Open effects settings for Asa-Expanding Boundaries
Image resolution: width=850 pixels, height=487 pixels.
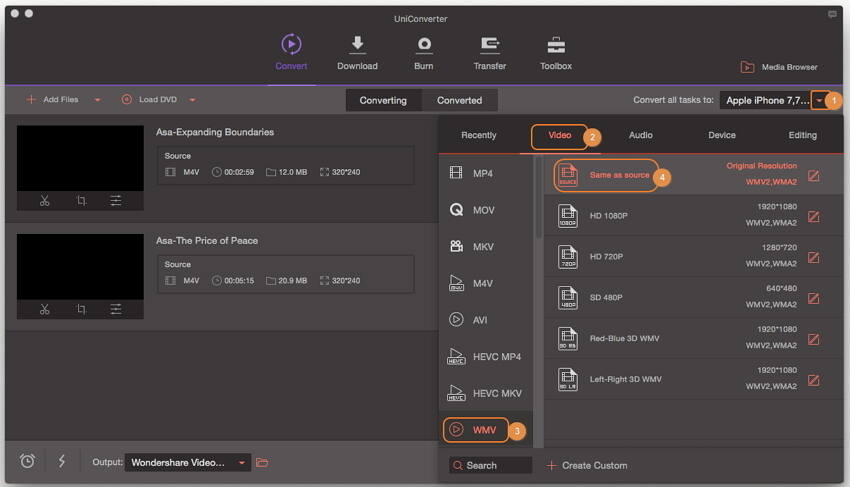116,201
